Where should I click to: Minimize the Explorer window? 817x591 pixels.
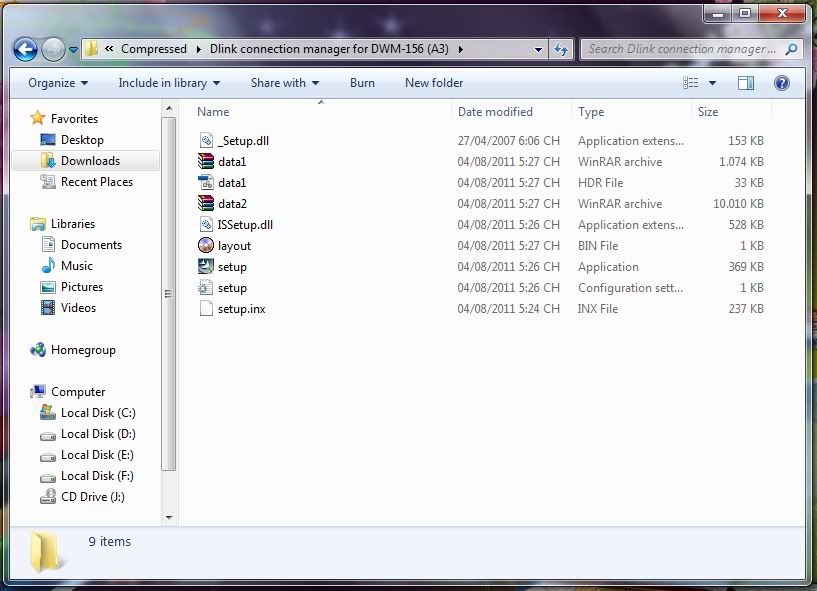coord(718,14)
